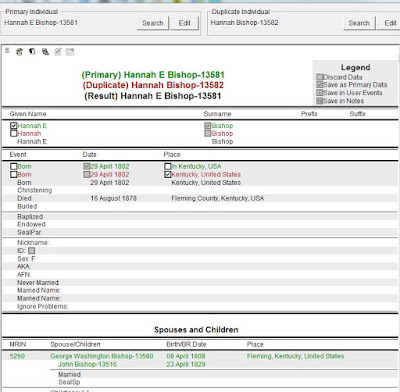Search for a Primary Individual
The height and width of the screenshot is (392, 400).
[153, 23]
